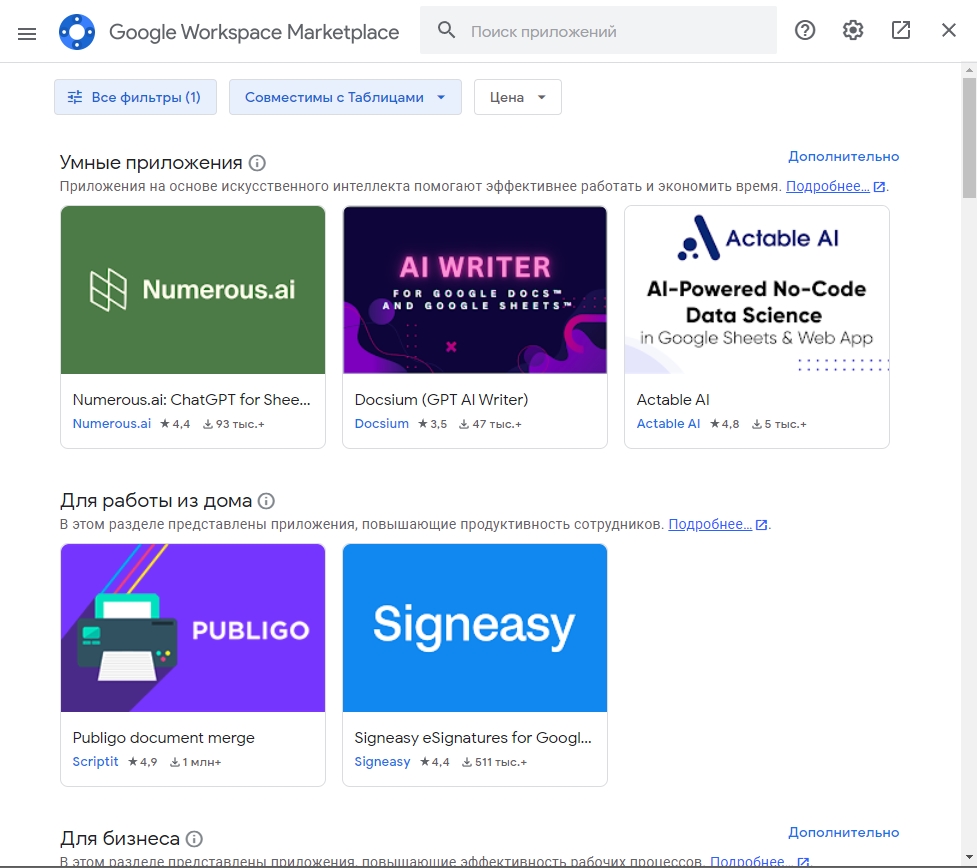This screenshot has width=977, height=868.
Task: Expand the Цена price dropdown
Action: tap(517, 97)
